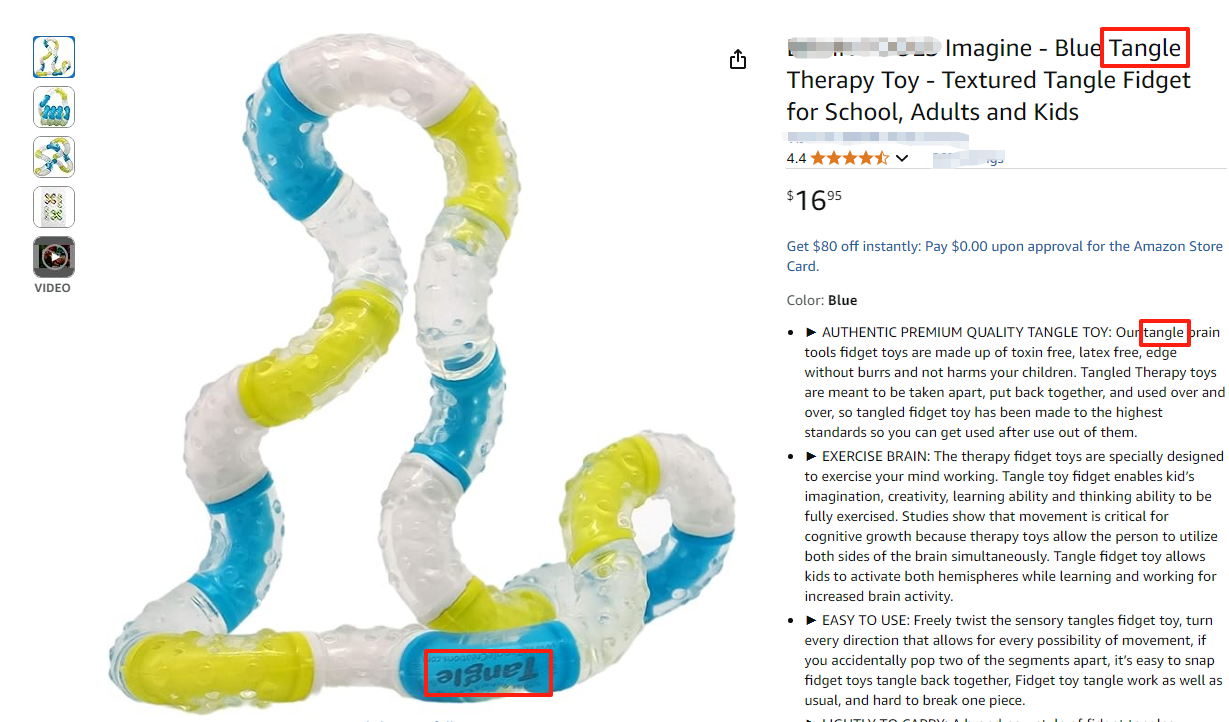Click the $16.95 price
Viewport: 1229px width, 722px height.
(814, 199)
